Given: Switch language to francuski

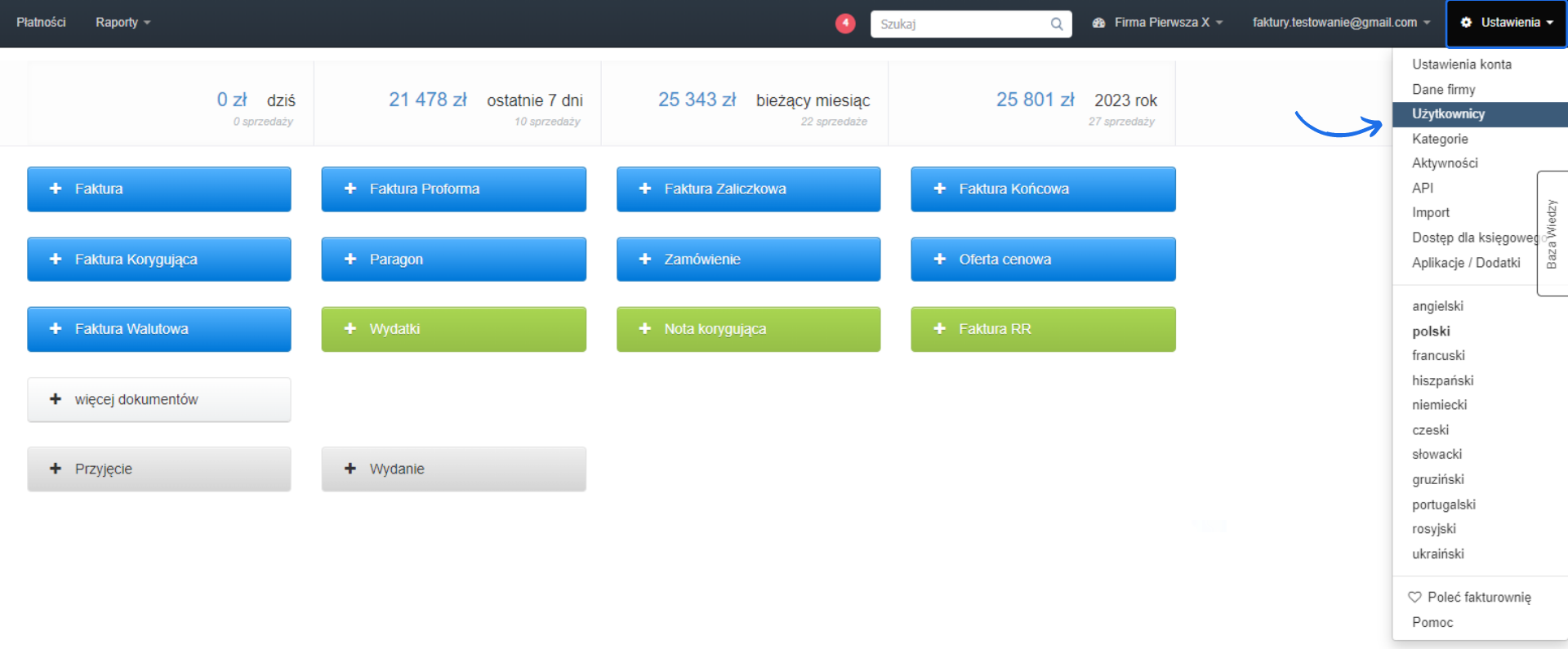Looking at the screenshot, I should [x=1438, y=356].
